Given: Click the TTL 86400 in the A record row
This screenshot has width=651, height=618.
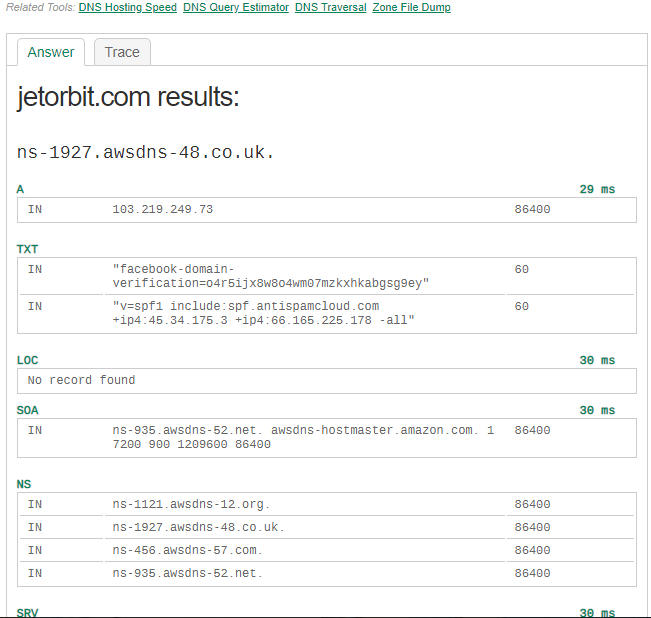Looking at the screenshot, I should (x=532, y=209).
